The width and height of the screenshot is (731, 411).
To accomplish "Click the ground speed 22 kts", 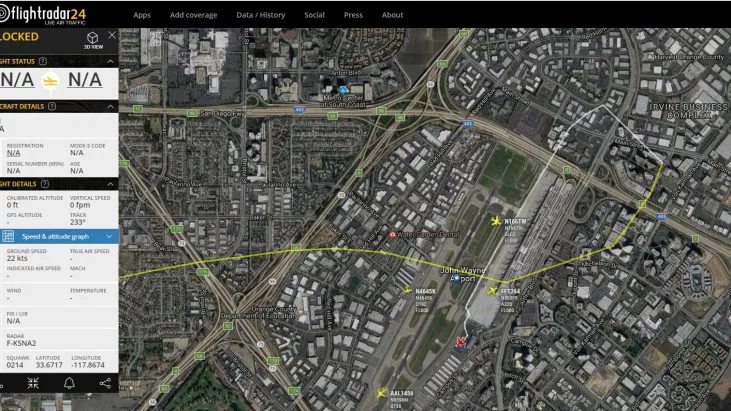I will (17, 258).
